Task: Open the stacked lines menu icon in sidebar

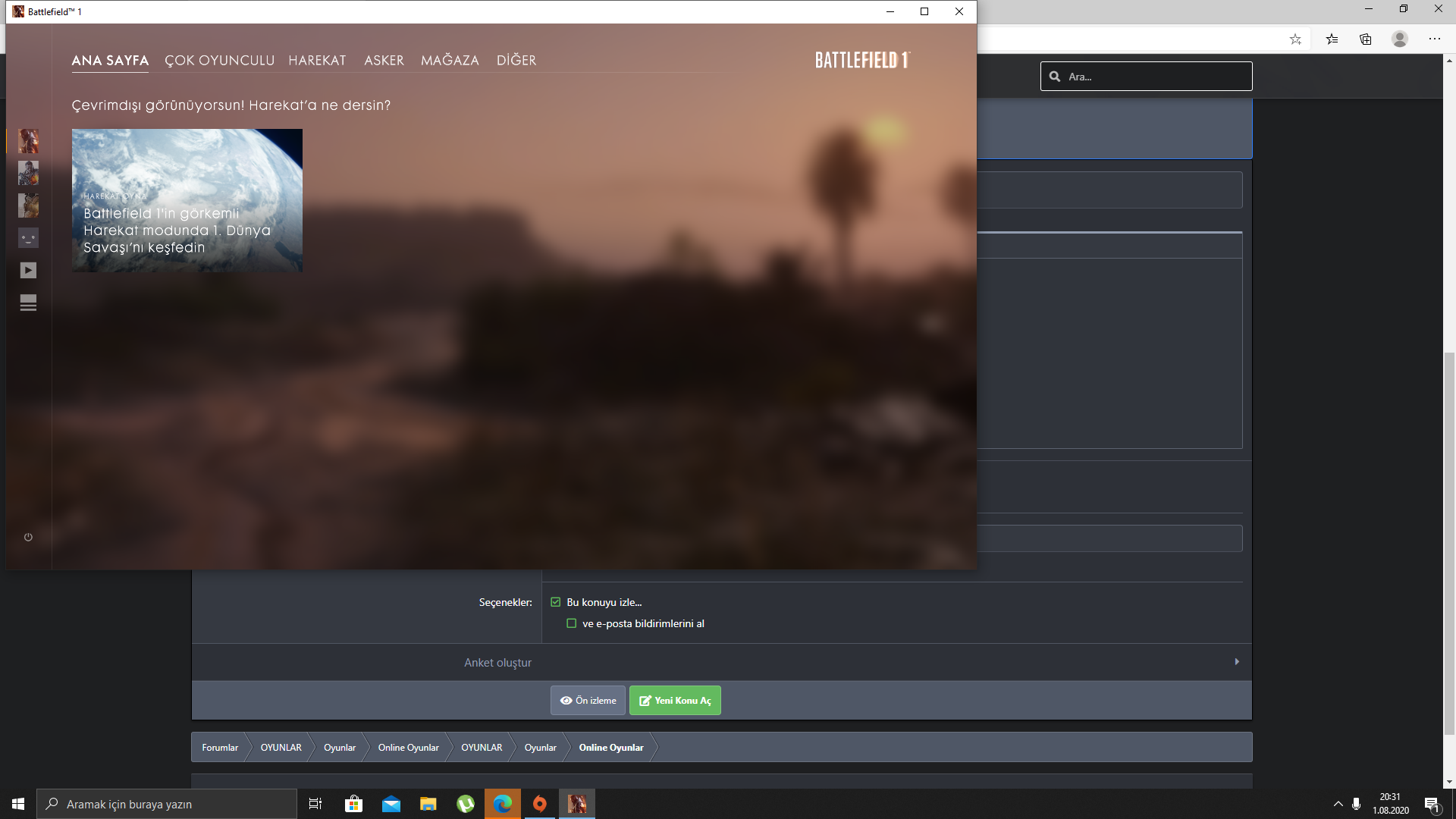Action: tap(28, 303)
